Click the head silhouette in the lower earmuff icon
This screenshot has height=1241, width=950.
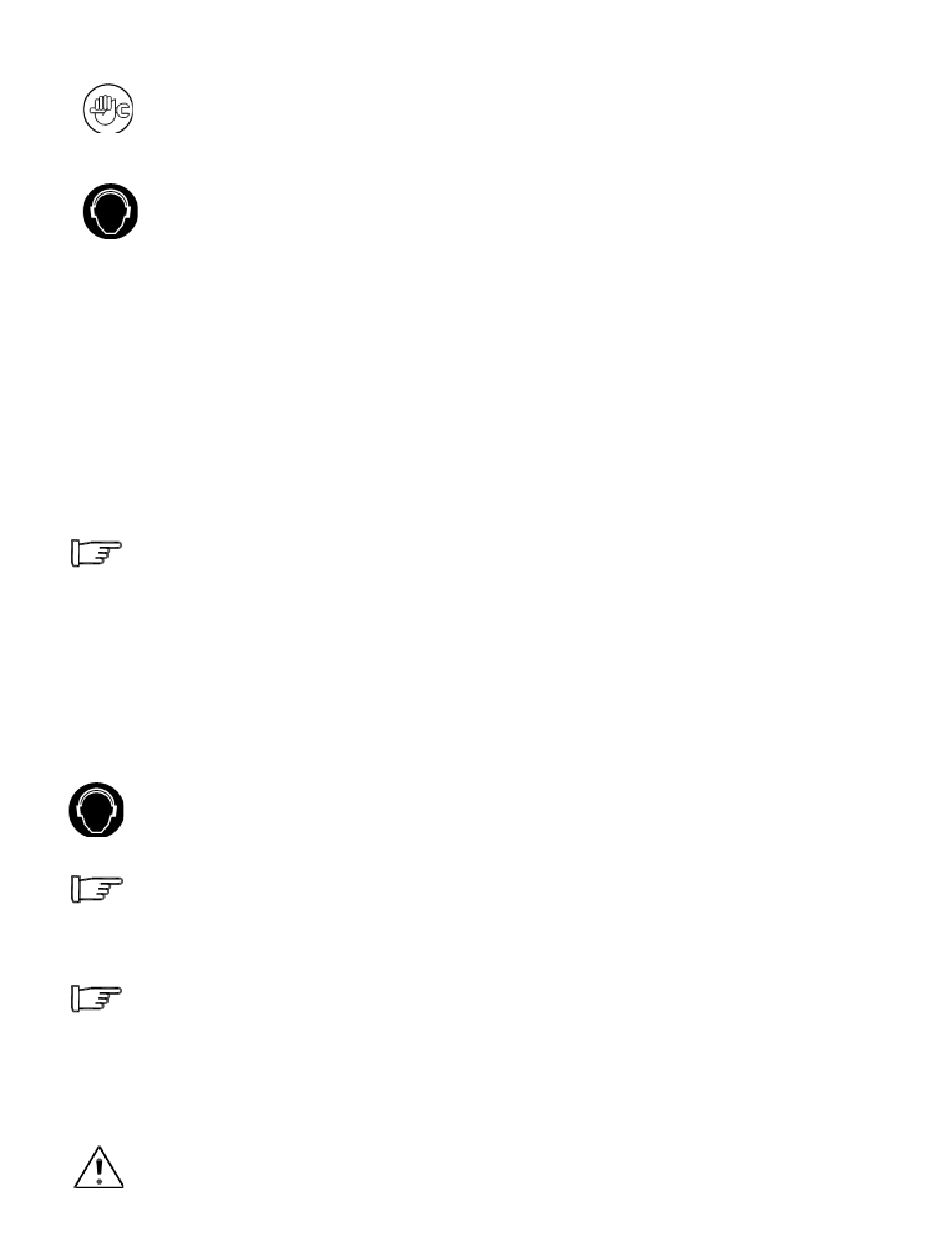click(x=99, y=812)
